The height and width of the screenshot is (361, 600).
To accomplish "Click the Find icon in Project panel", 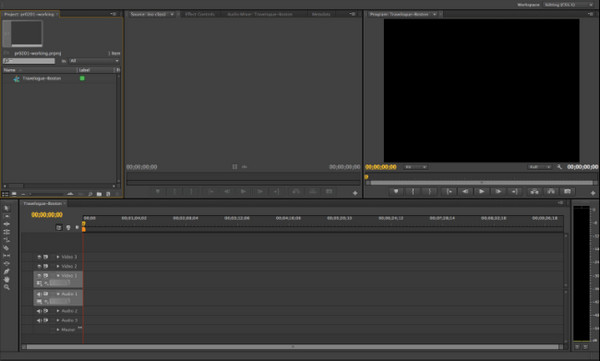I will click(x=90, y=194).
